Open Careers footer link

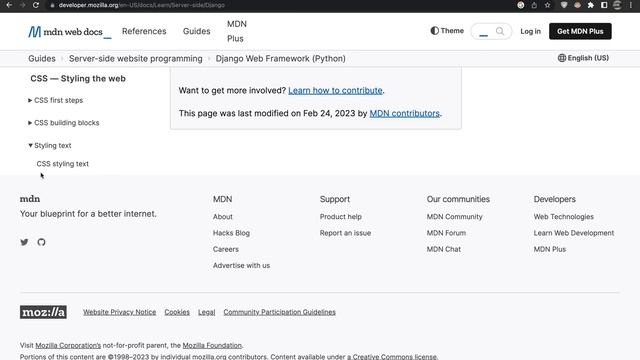click(x=226, y=249)
